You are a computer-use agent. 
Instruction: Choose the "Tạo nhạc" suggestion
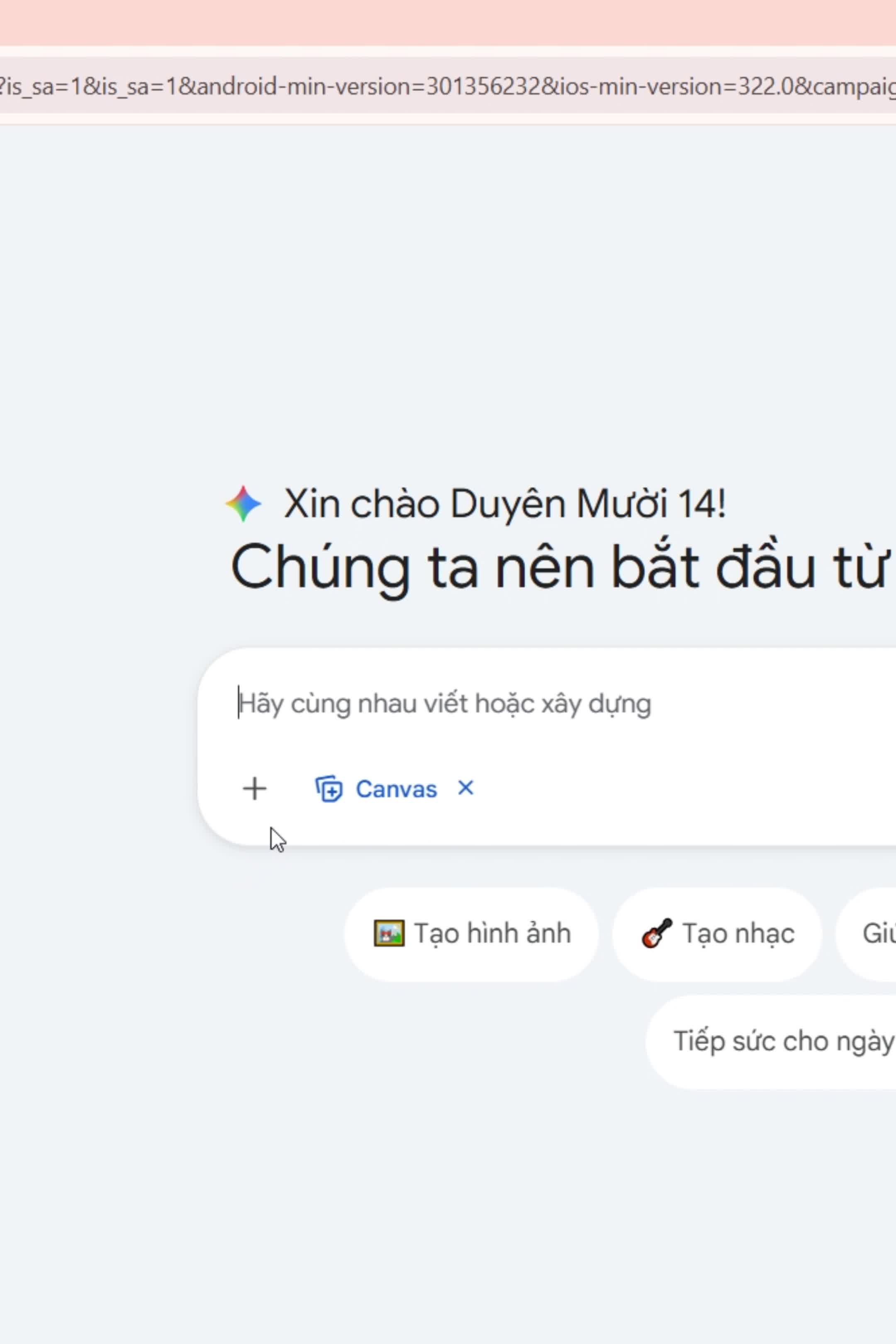(717, 934)
